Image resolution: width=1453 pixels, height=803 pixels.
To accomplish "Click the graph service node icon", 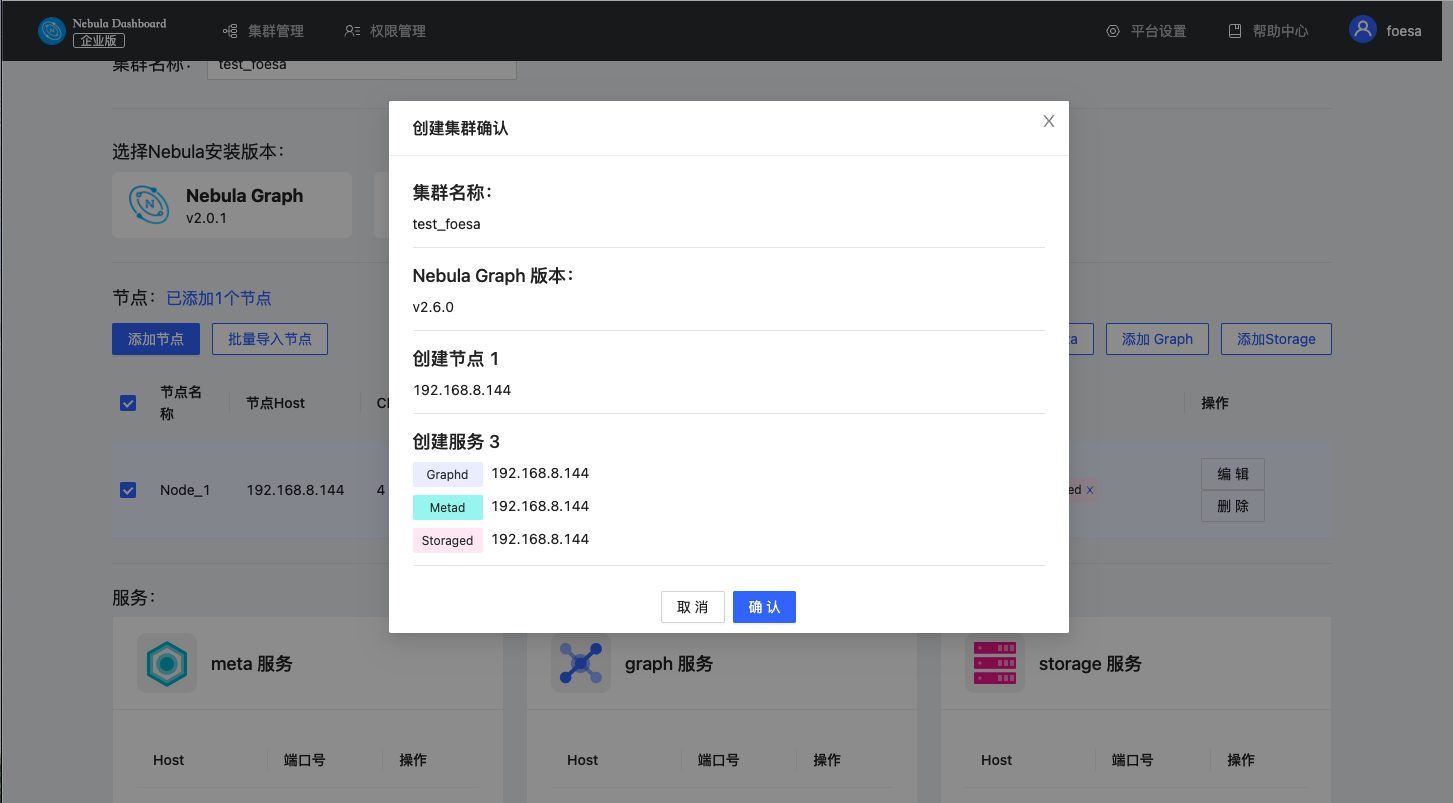I will [x=580, y=663].
